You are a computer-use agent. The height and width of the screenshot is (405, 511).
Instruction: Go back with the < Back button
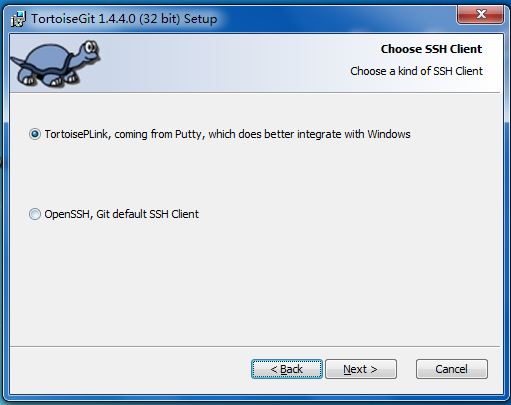[x=287, y=369]
